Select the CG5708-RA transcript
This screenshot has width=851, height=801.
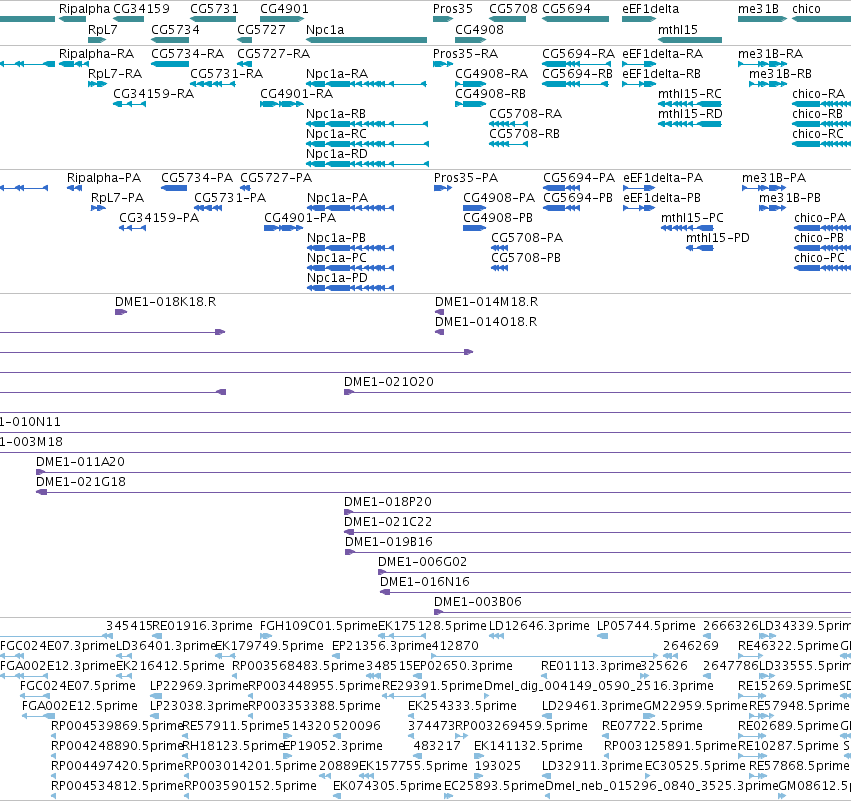coord(509,124)
